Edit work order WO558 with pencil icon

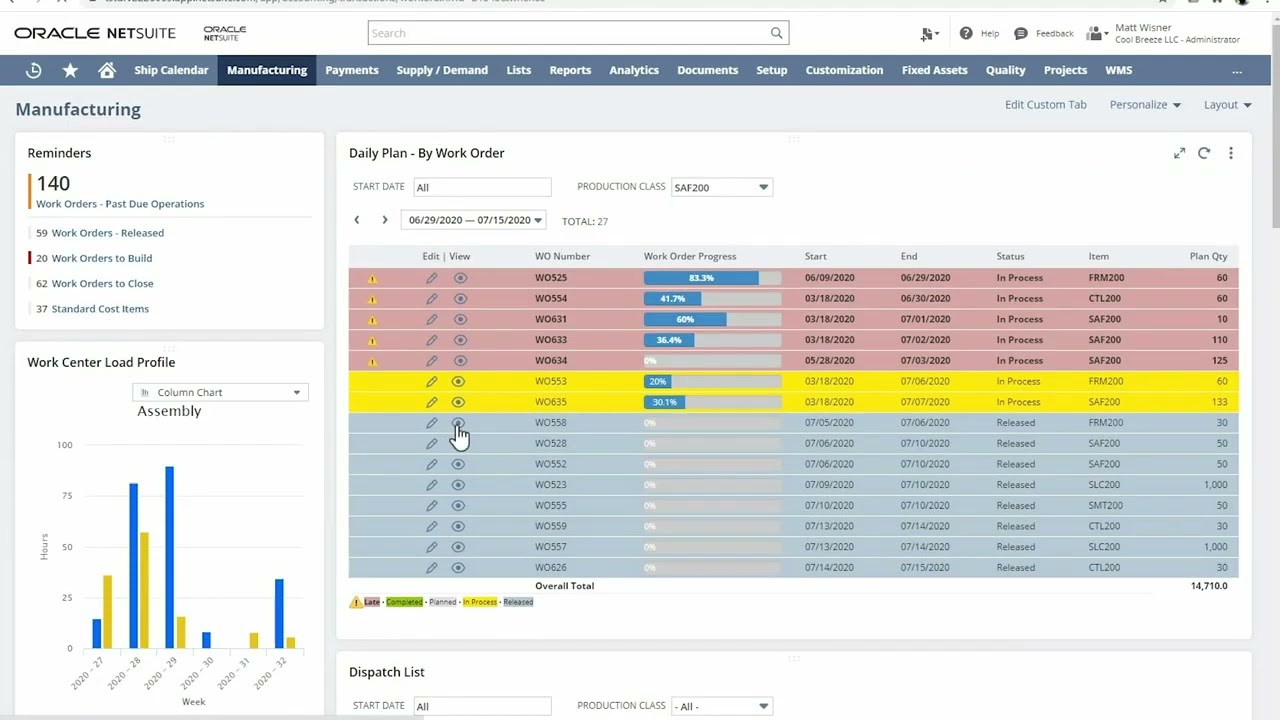click(432, 423)
